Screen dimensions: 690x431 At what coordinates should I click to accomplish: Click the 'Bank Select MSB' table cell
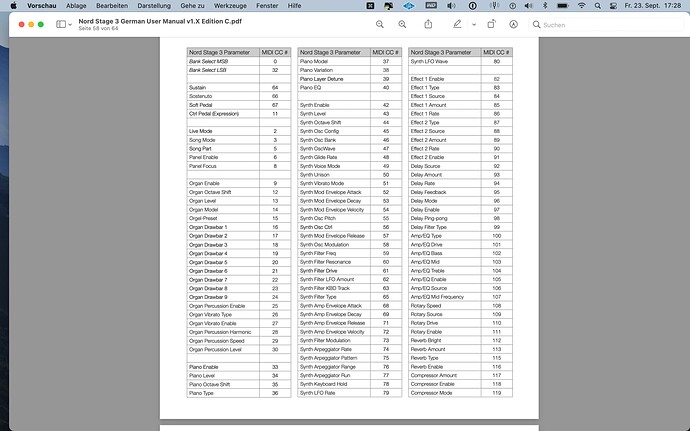[223, 62]
